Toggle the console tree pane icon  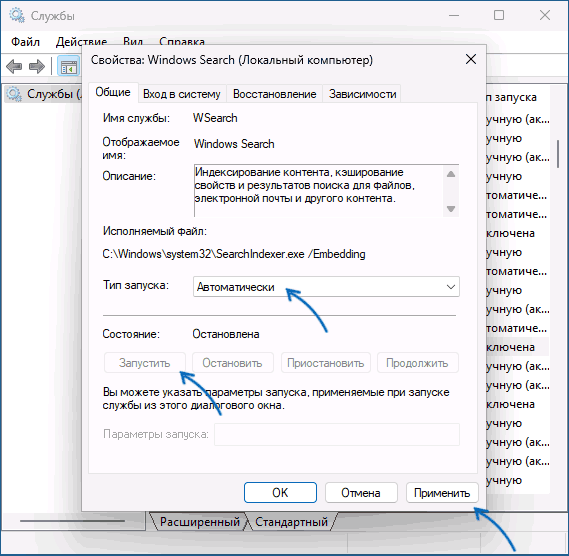pos(68,66)
